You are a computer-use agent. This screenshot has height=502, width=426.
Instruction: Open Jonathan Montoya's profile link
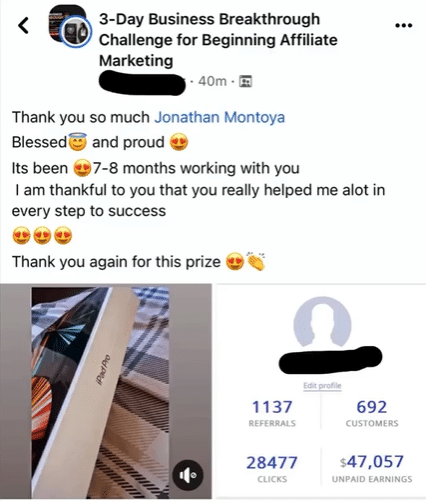pyautogui.click(x=219, y=117)
